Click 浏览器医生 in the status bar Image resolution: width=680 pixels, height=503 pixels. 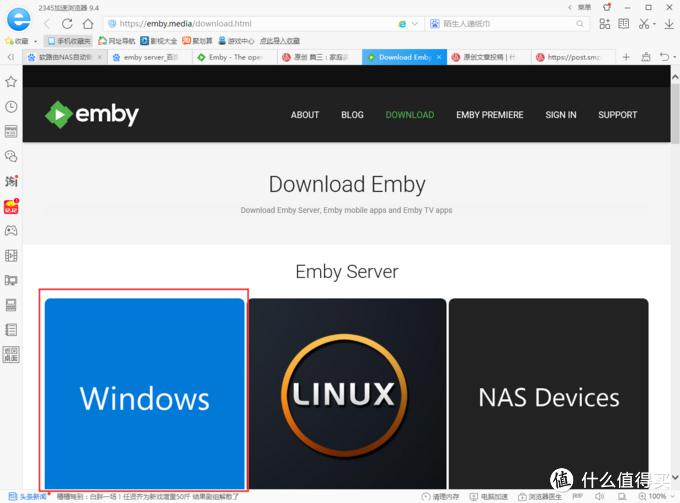click(x=540, y=496)
